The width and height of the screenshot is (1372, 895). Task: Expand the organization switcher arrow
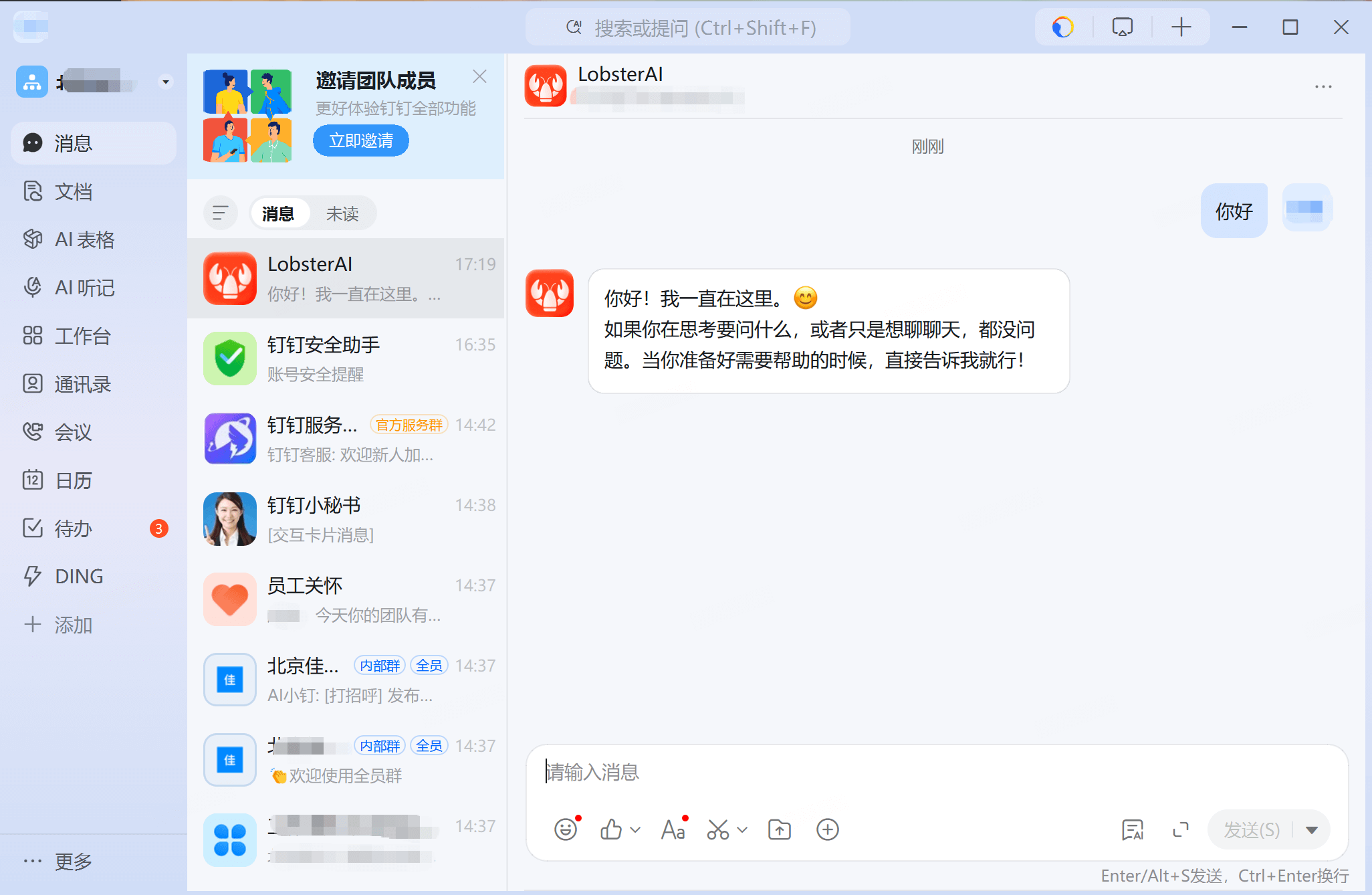click(165, 82)
